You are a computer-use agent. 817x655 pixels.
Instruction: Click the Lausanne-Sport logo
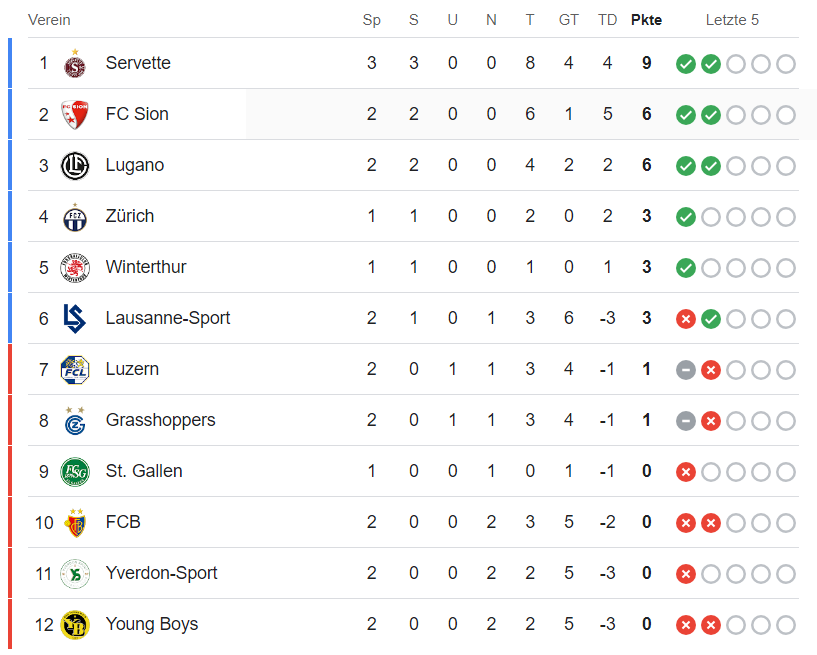pos(75,319)
